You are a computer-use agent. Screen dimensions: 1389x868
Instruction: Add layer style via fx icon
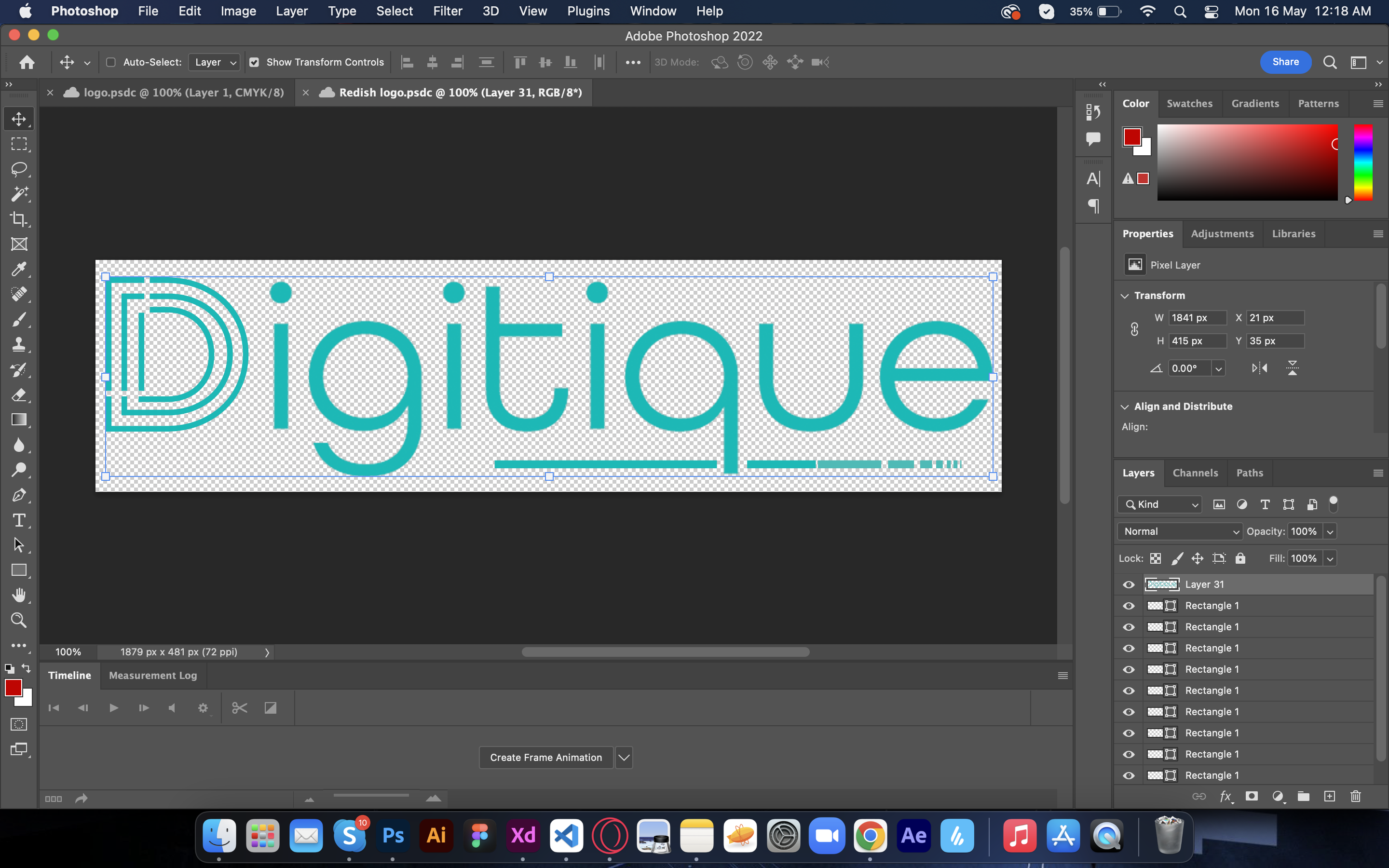click(x=1226, y=796)
